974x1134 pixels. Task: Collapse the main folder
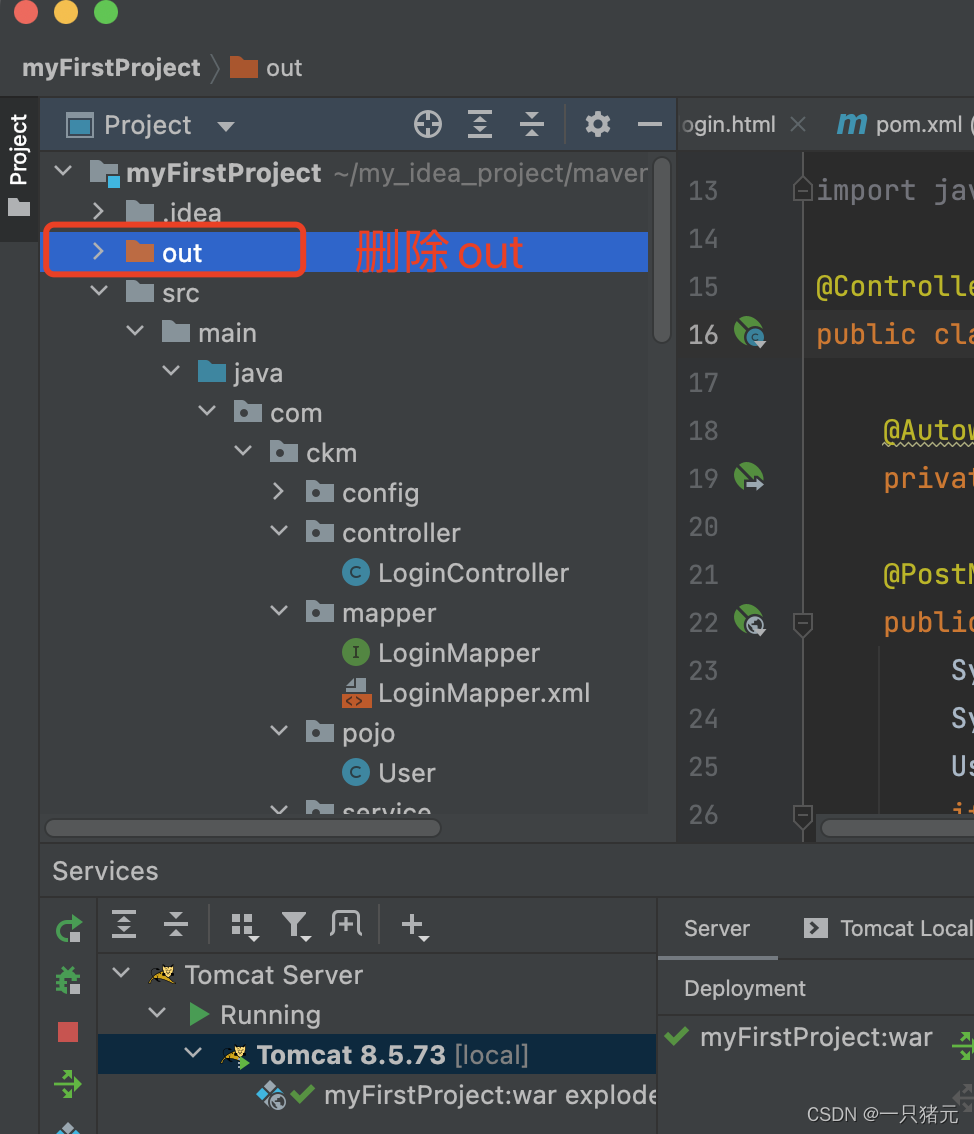(x=135, y=331)
